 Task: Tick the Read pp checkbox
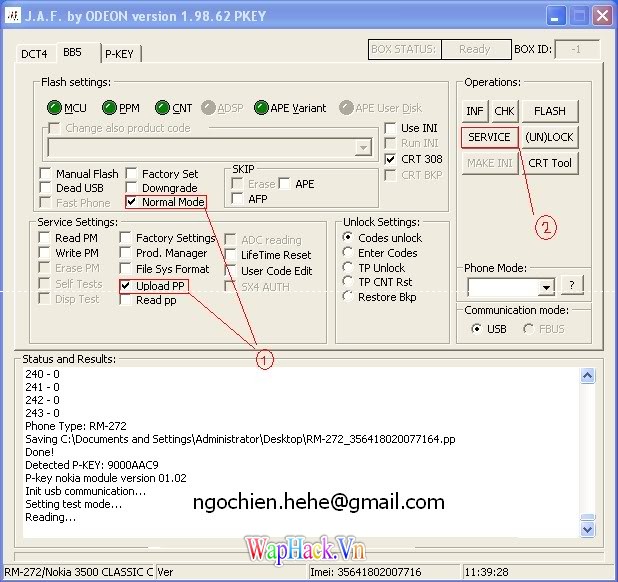pos(125,300)
